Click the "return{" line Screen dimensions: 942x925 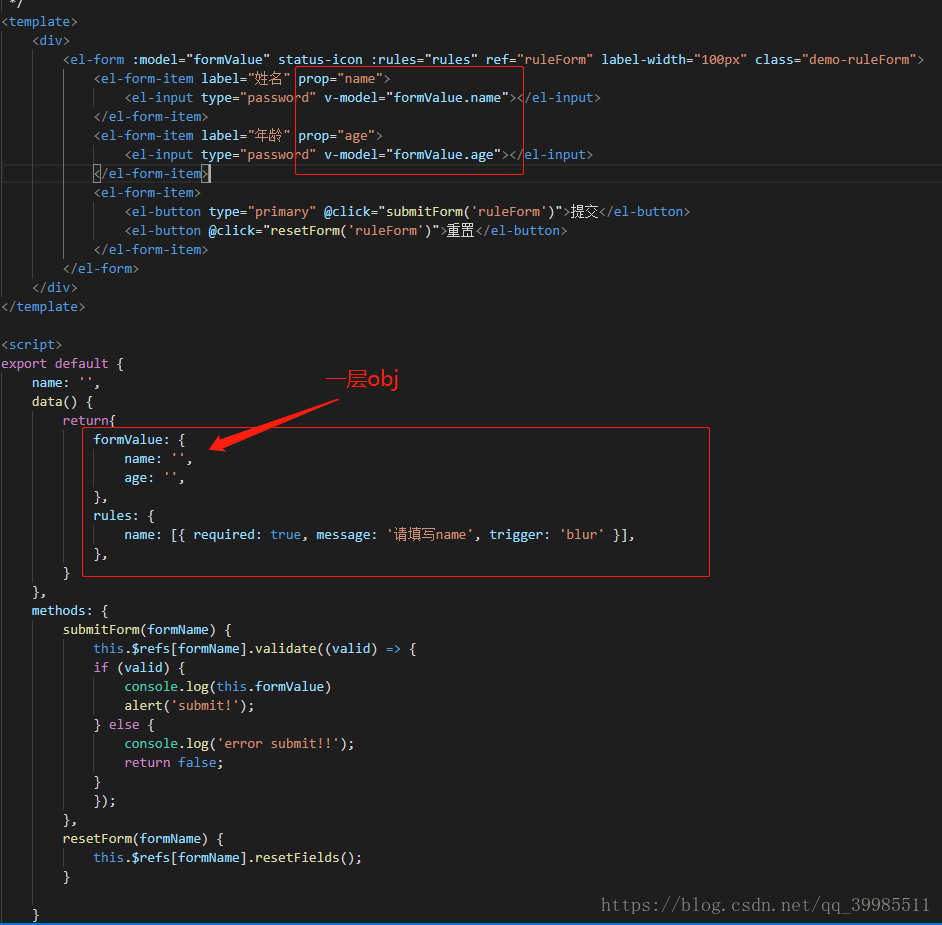89,420
